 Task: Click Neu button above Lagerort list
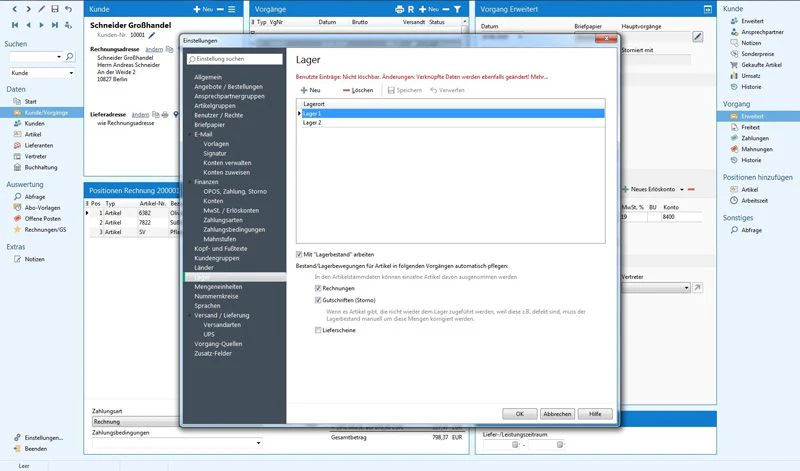pos(311,90)
